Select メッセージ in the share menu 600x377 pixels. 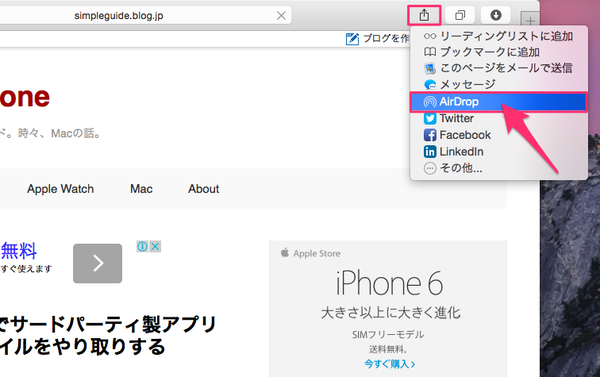(498, 84)
